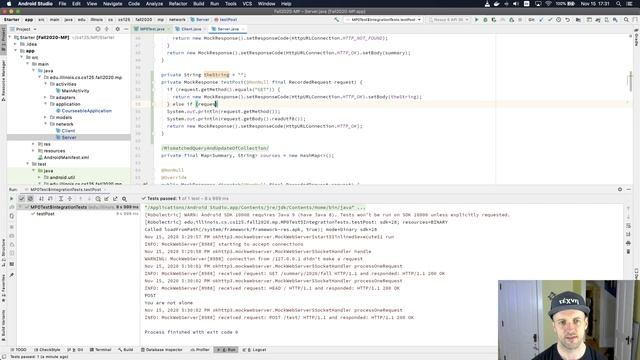Click the Make Project hammer icon

point(336,20)
